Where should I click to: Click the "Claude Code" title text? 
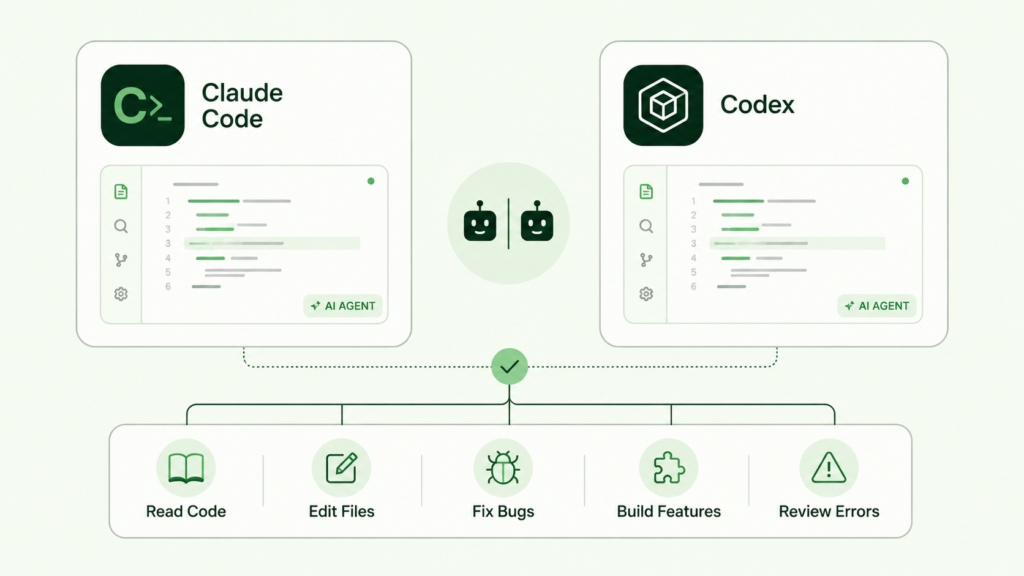coord(242,106)
